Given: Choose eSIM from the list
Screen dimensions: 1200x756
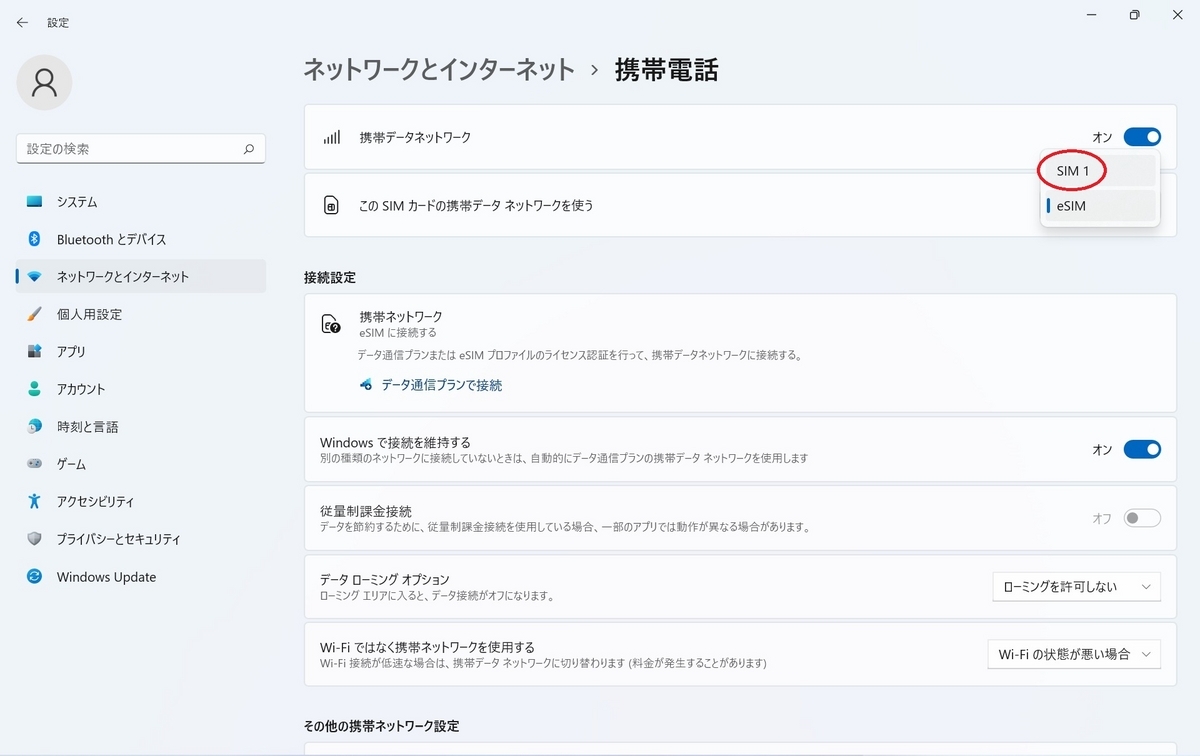Looking at the screenshot, I should pyautogui.click(x=1100, y=206).
